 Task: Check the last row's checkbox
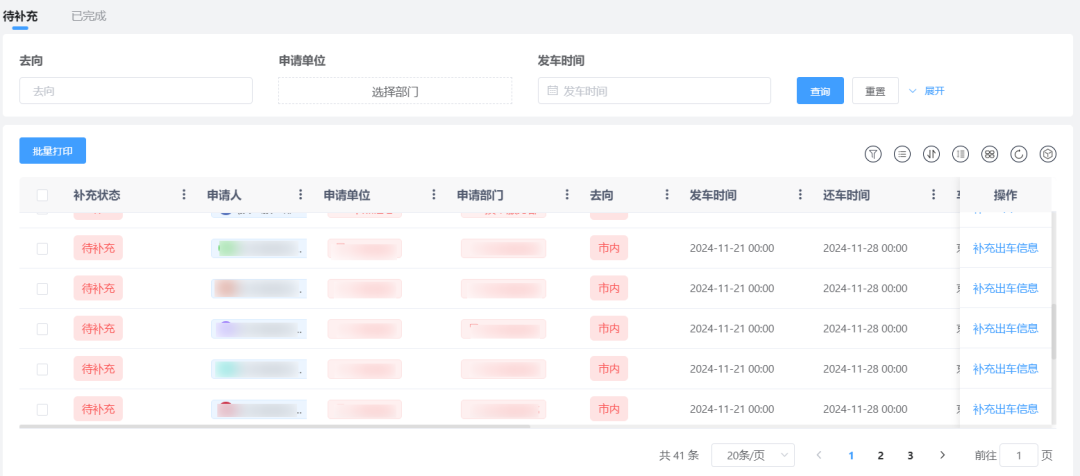coord(42,409)
